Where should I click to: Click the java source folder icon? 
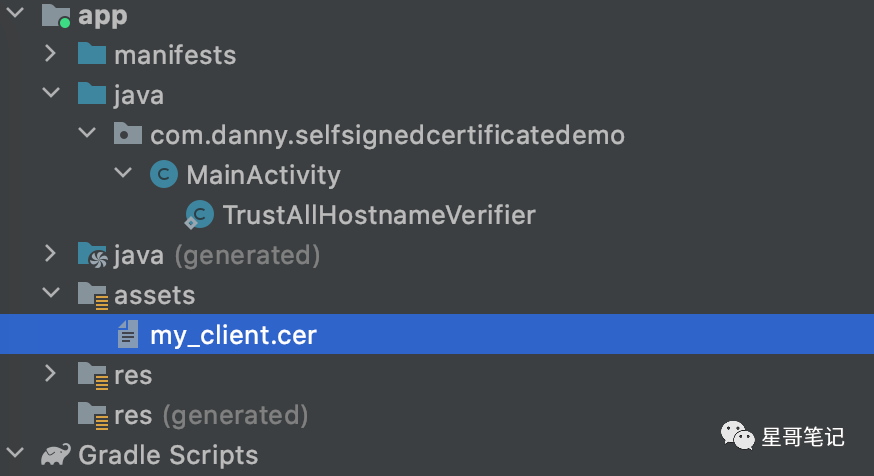[92, 94]
